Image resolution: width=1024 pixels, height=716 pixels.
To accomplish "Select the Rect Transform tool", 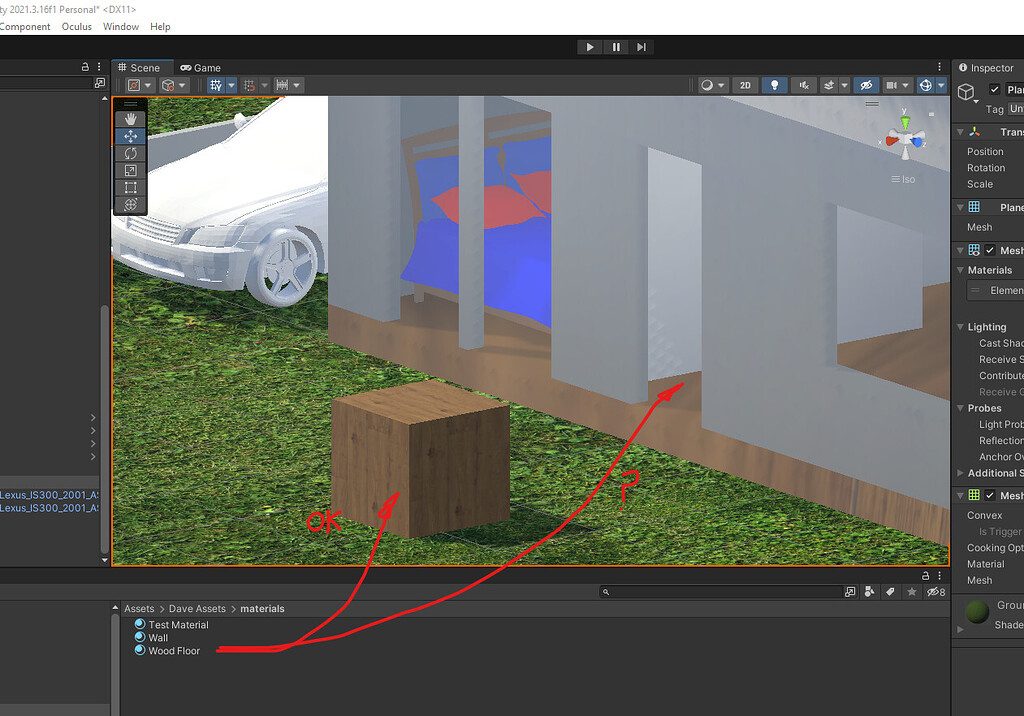I will point(130,187).
